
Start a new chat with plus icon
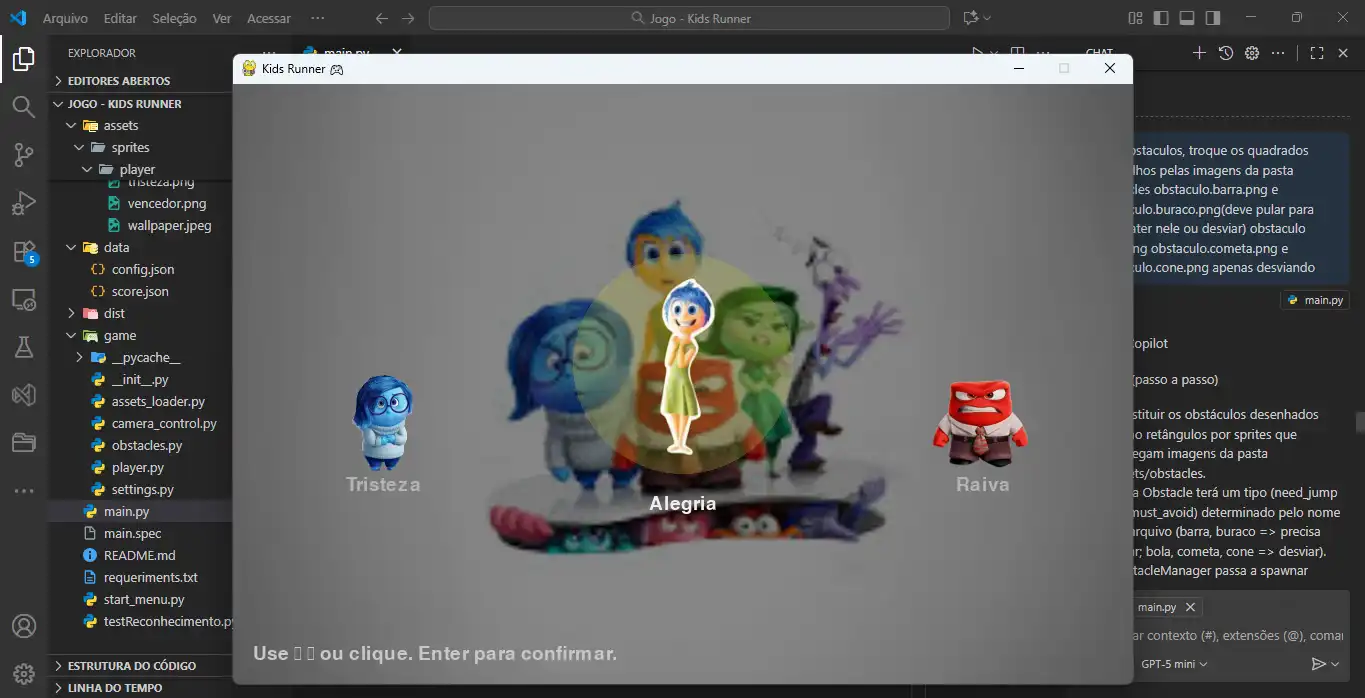(1200, 53)
